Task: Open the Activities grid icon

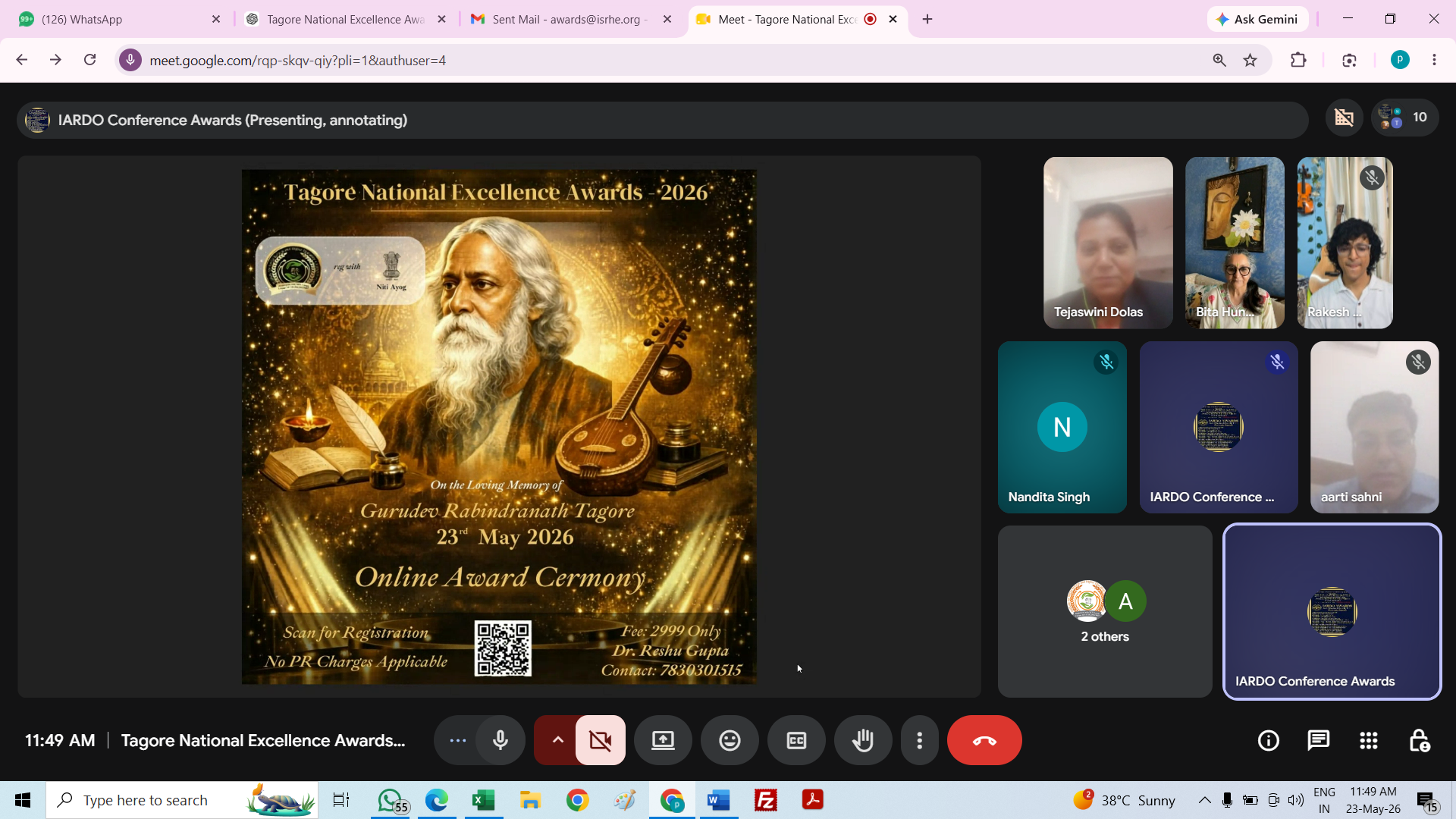Action: click(x=1369, y=740)
